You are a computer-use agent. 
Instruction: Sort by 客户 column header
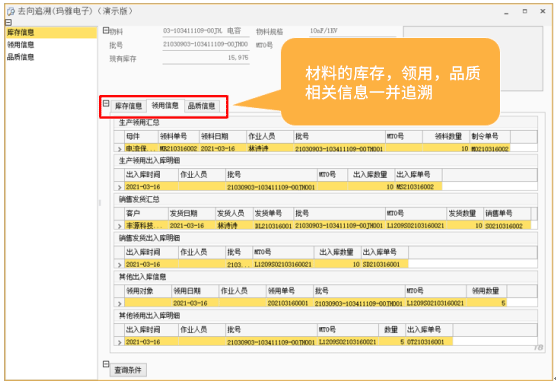point(146,213)
